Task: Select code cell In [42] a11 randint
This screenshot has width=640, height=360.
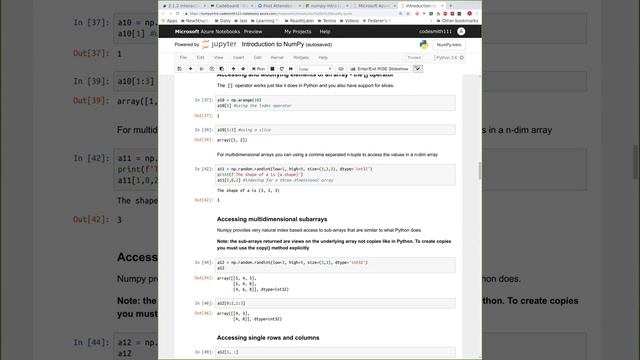Action: coord(335,175)
